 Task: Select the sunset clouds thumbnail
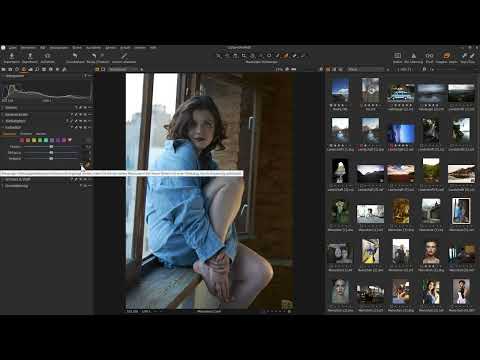point(401,173)
